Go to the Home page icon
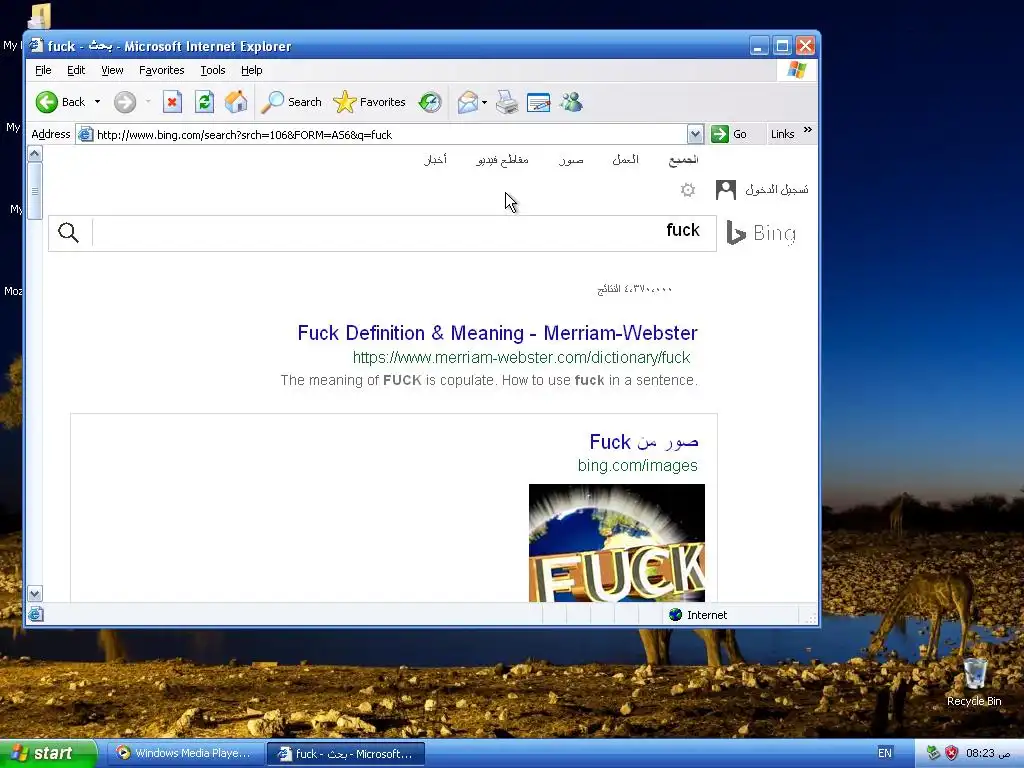The height and width of the screenshot is (768, 1024). (236, 102)
